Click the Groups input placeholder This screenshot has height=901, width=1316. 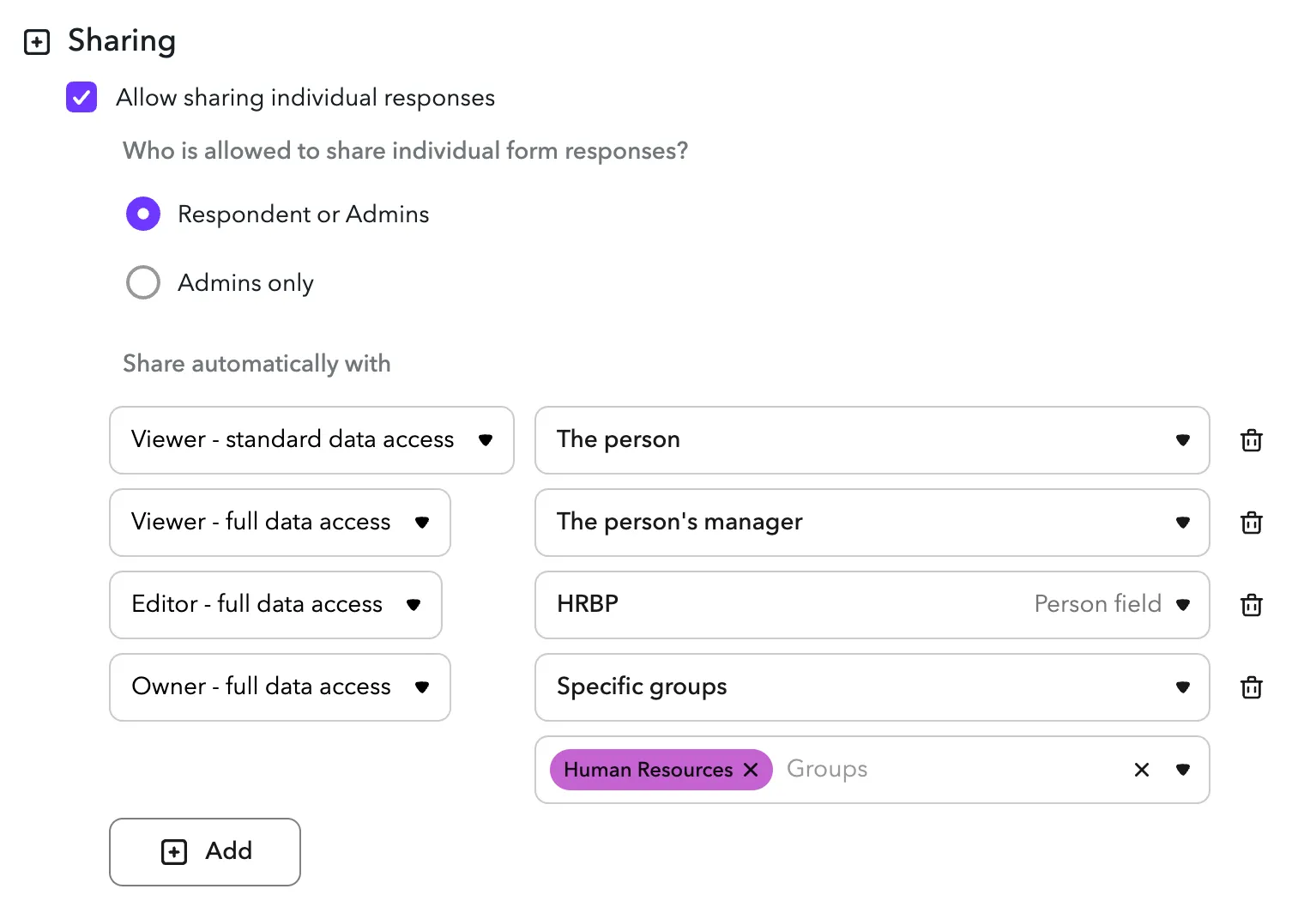pyautogui.click(x=827, y=769)
